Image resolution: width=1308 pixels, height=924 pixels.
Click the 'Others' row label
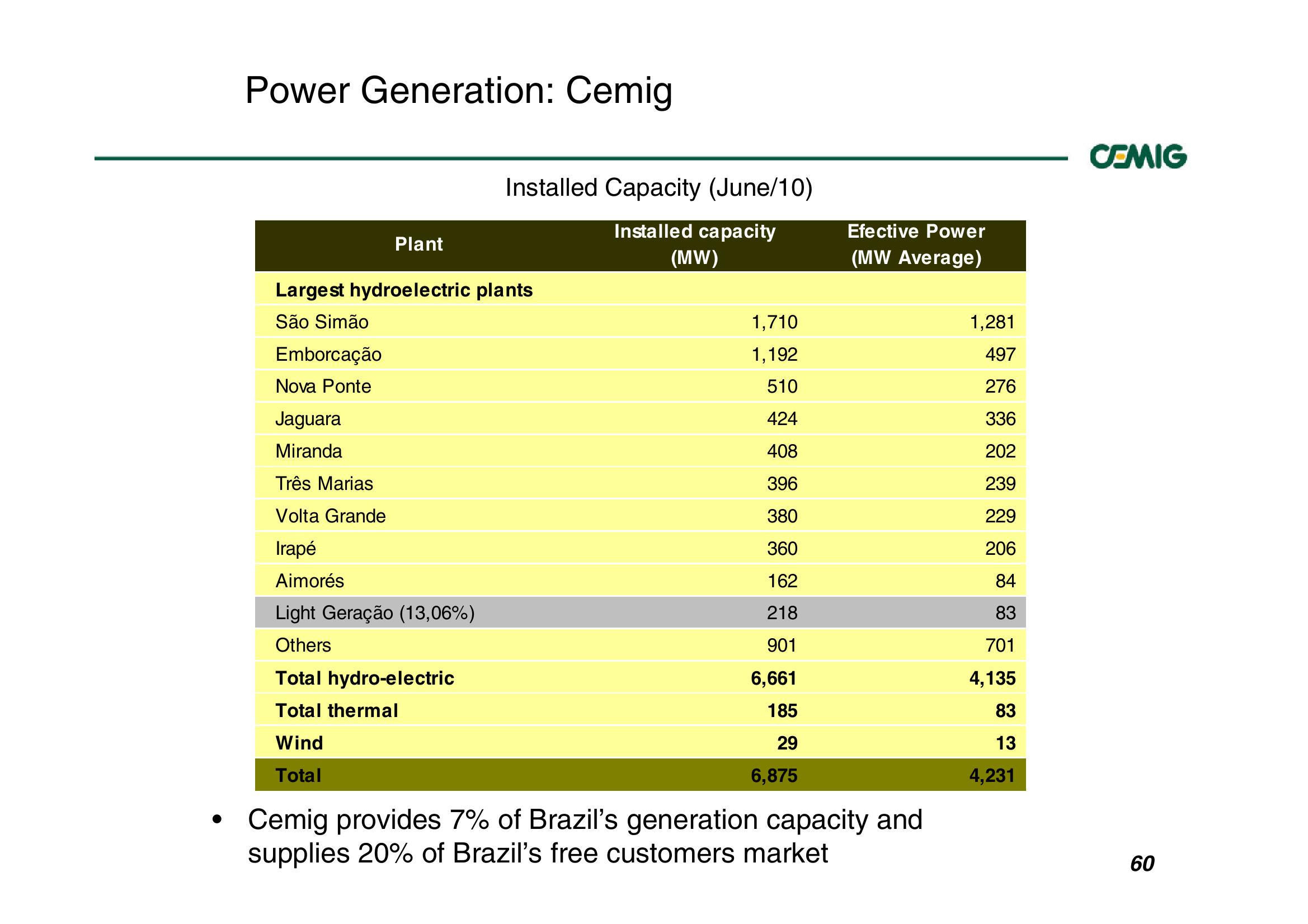[303, 646]
